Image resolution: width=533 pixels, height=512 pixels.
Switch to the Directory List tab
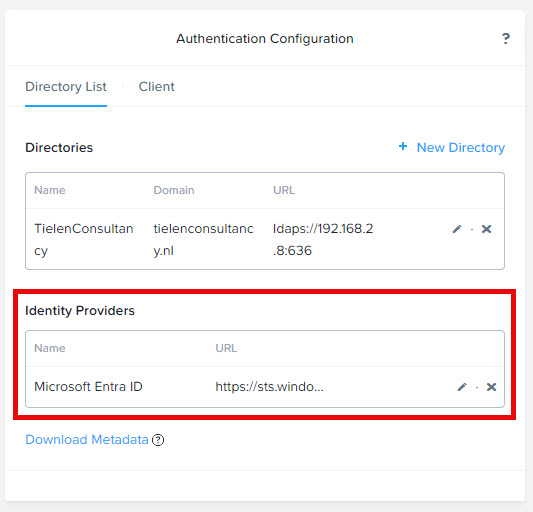pos(66,87)
